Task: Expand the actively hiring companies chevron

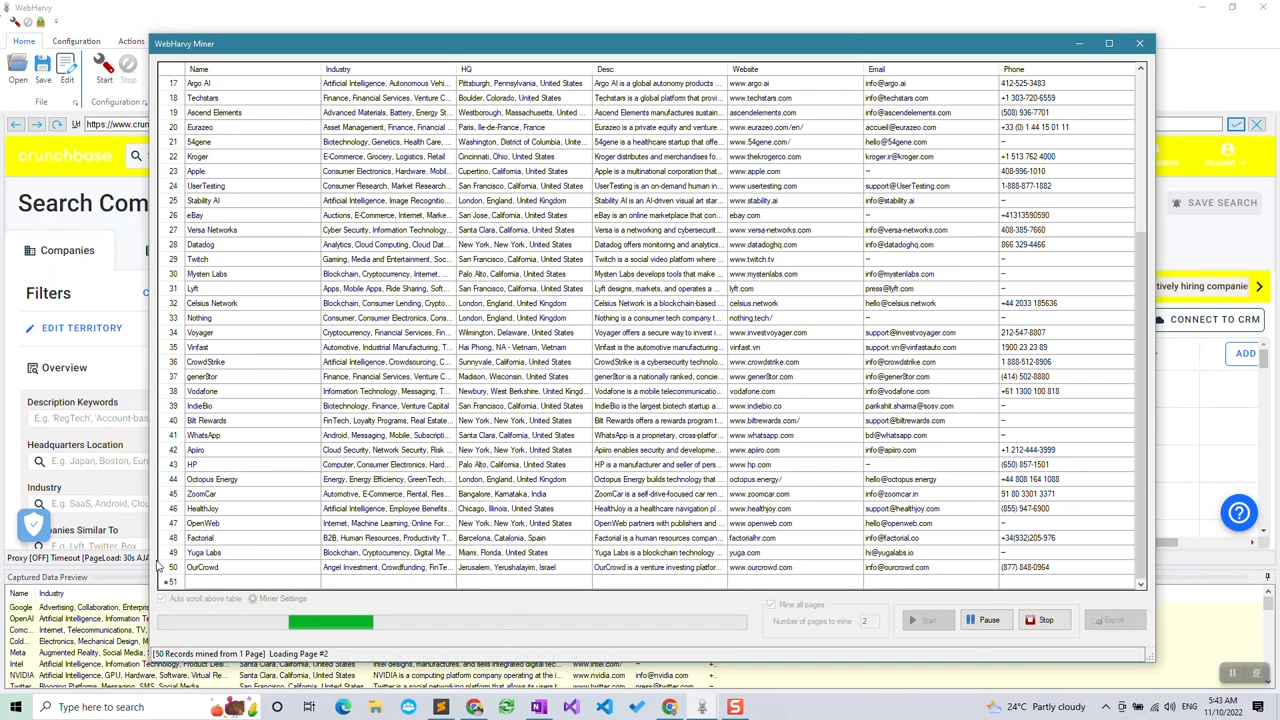Action: coord(1259,287)
